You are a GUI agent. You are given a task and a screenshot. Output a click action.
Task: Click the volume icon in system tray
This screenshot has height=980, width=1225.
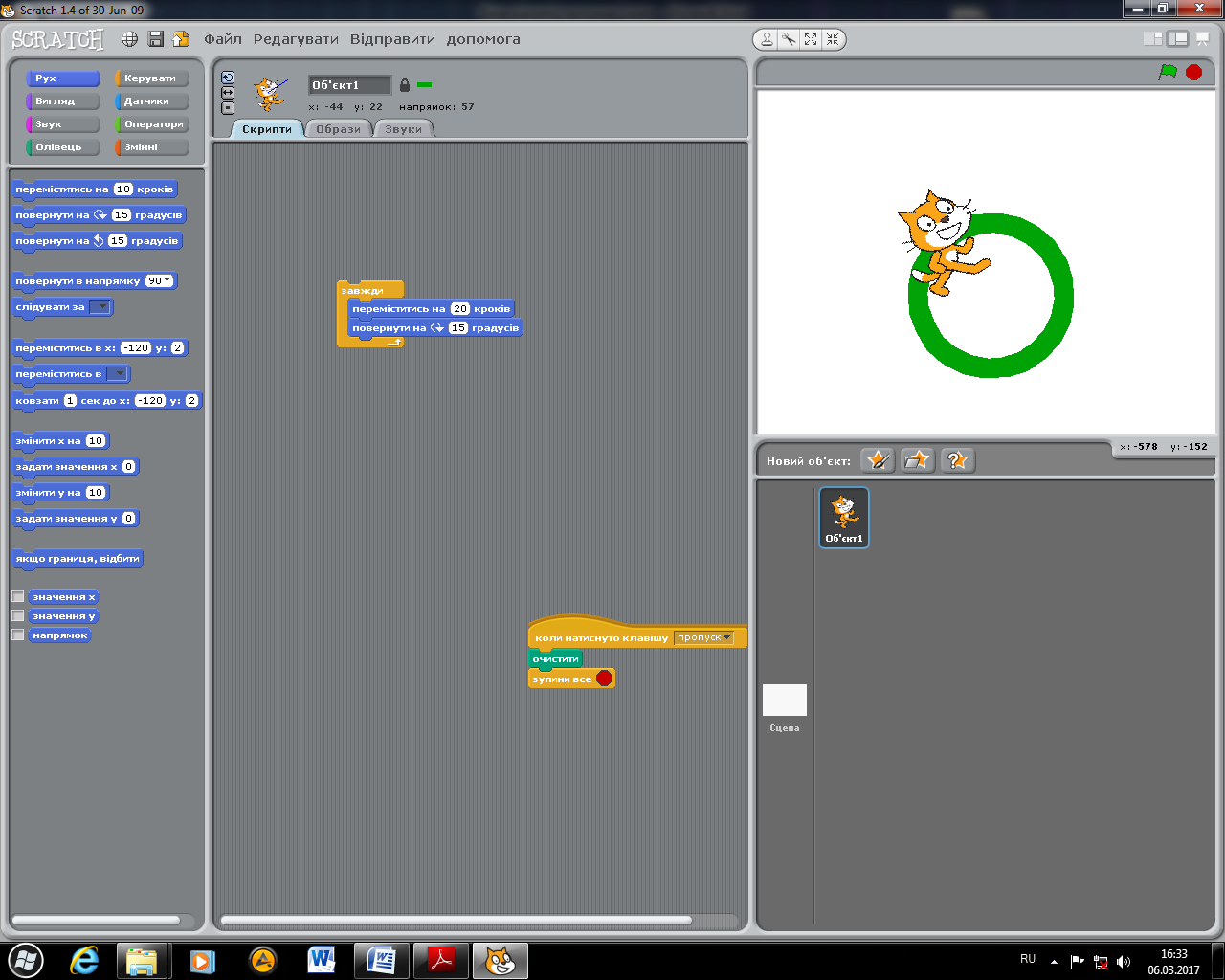coord(1124,962)
